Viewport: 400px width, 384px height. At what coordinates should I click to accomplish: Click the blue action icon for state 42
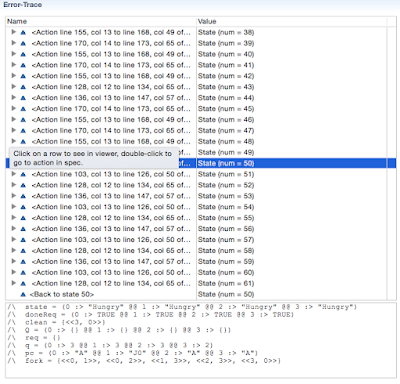tap(23, 76)
